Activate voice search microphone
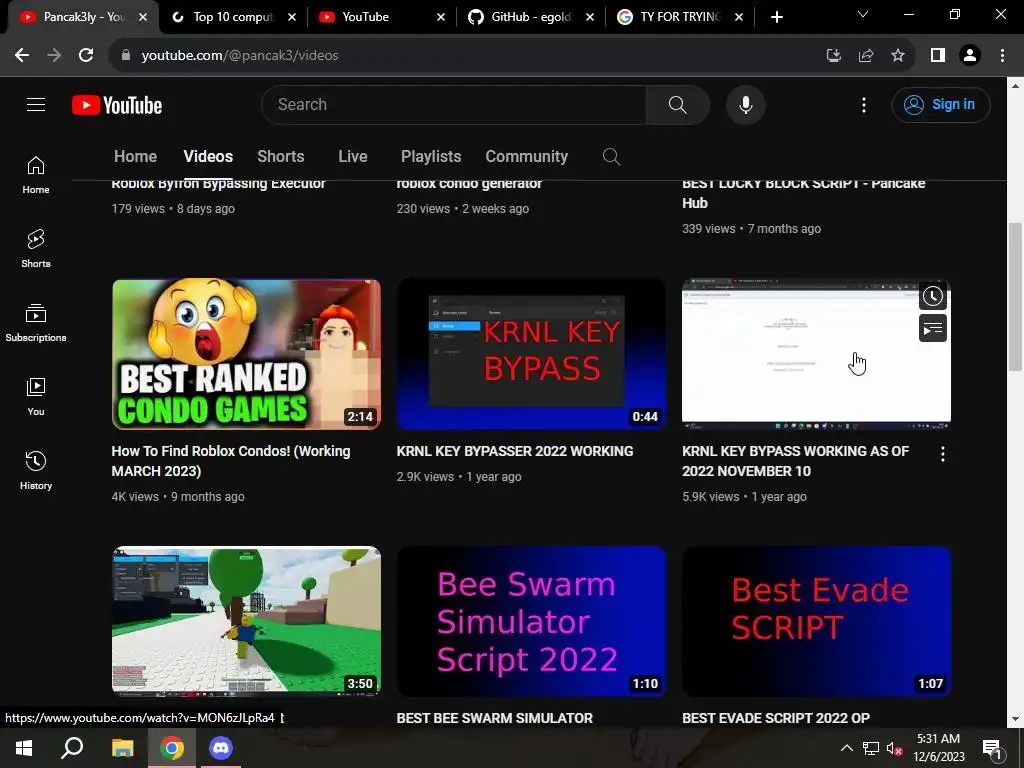Image resolution: width=1024 pixels, height=768 pixels. (x=745, y=104)
